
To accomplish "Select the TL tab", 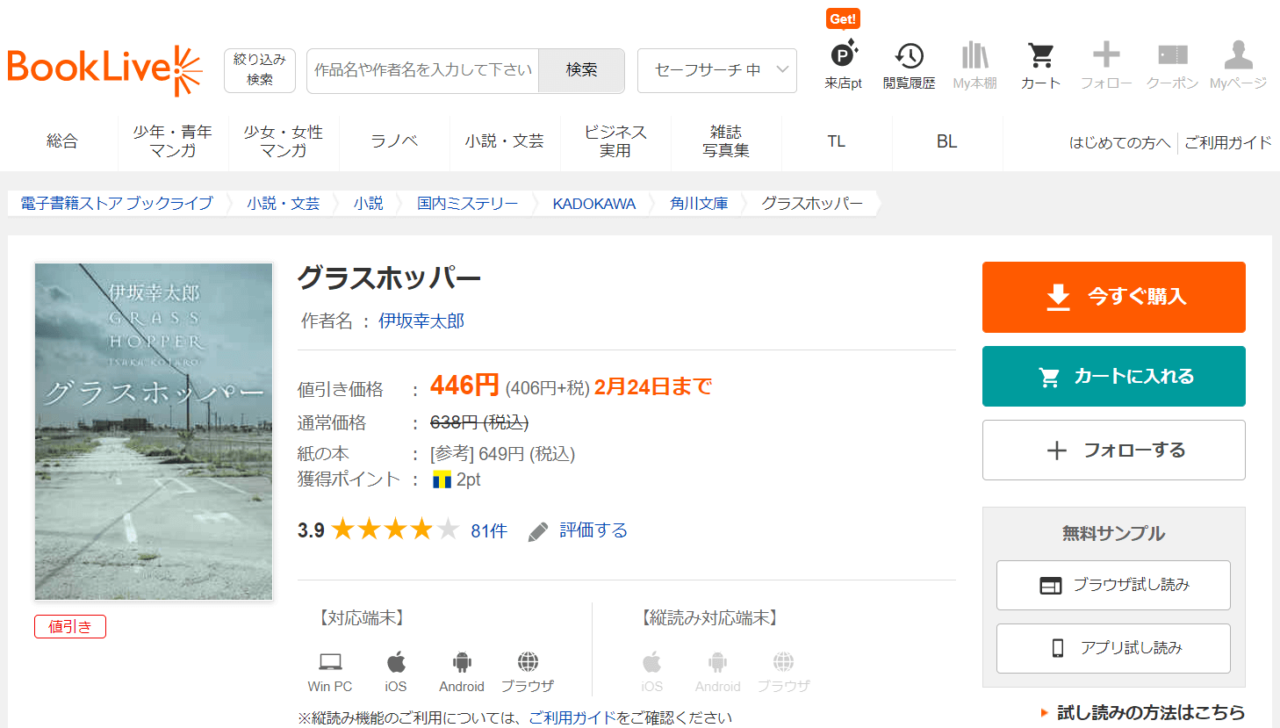I will (836, 141).
